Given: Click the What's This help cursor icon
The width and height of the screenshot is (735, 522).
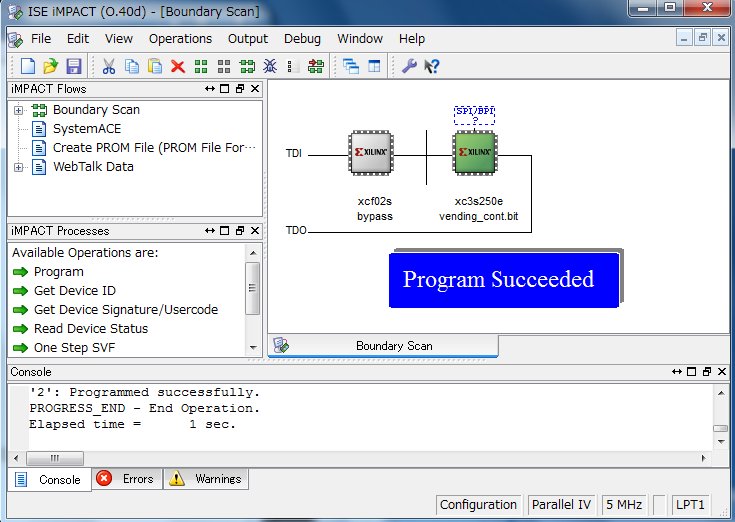Looking at the screenshot, I should [x=431, y=66].
